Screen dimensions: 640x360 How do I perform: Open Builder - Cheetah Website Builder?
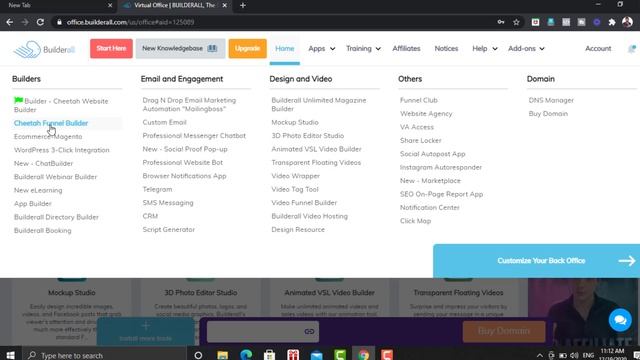click(61, 105)
